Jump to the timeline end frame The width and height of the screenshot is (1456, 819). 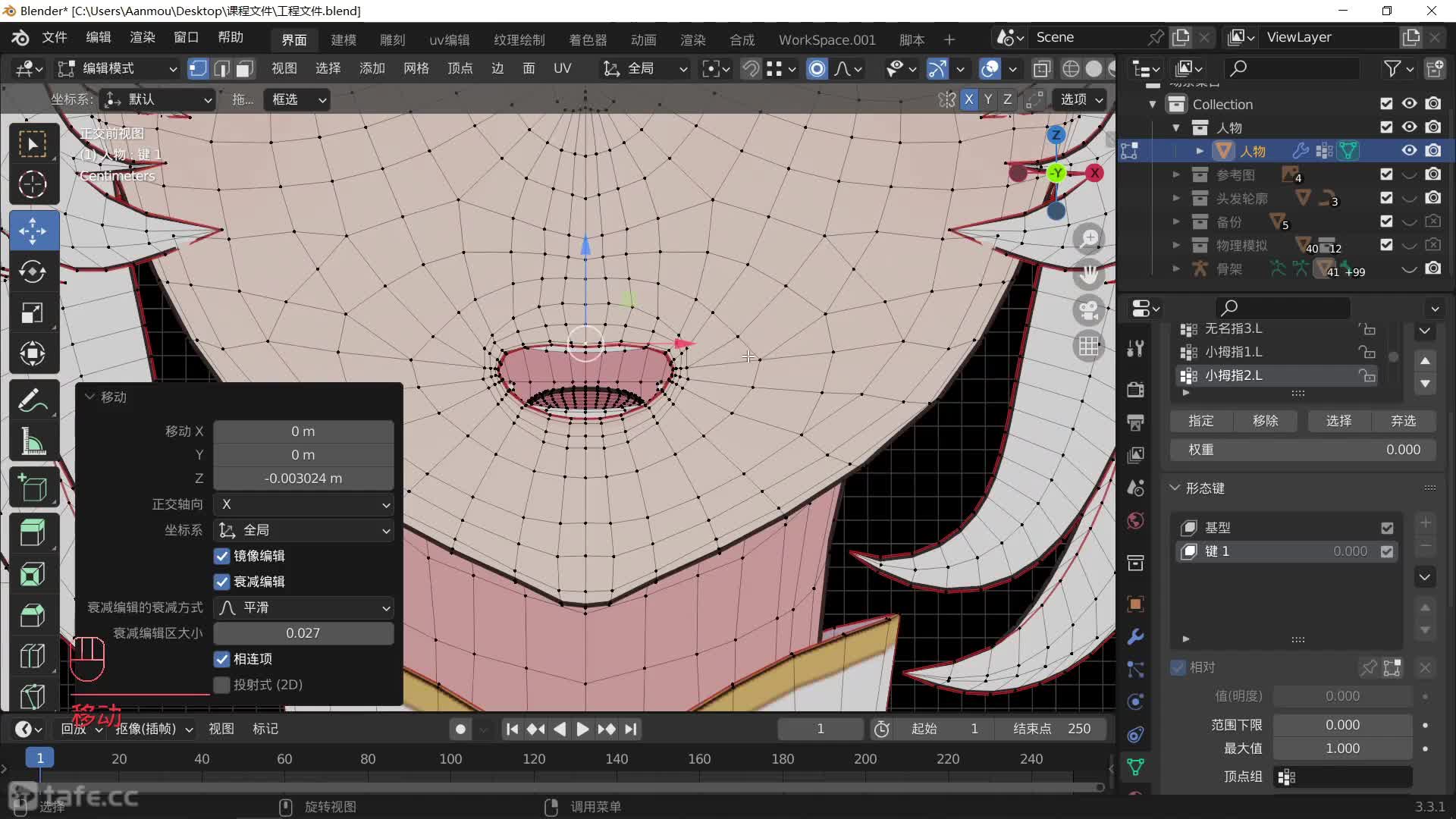pyautogui.click(x=631, y=729)
